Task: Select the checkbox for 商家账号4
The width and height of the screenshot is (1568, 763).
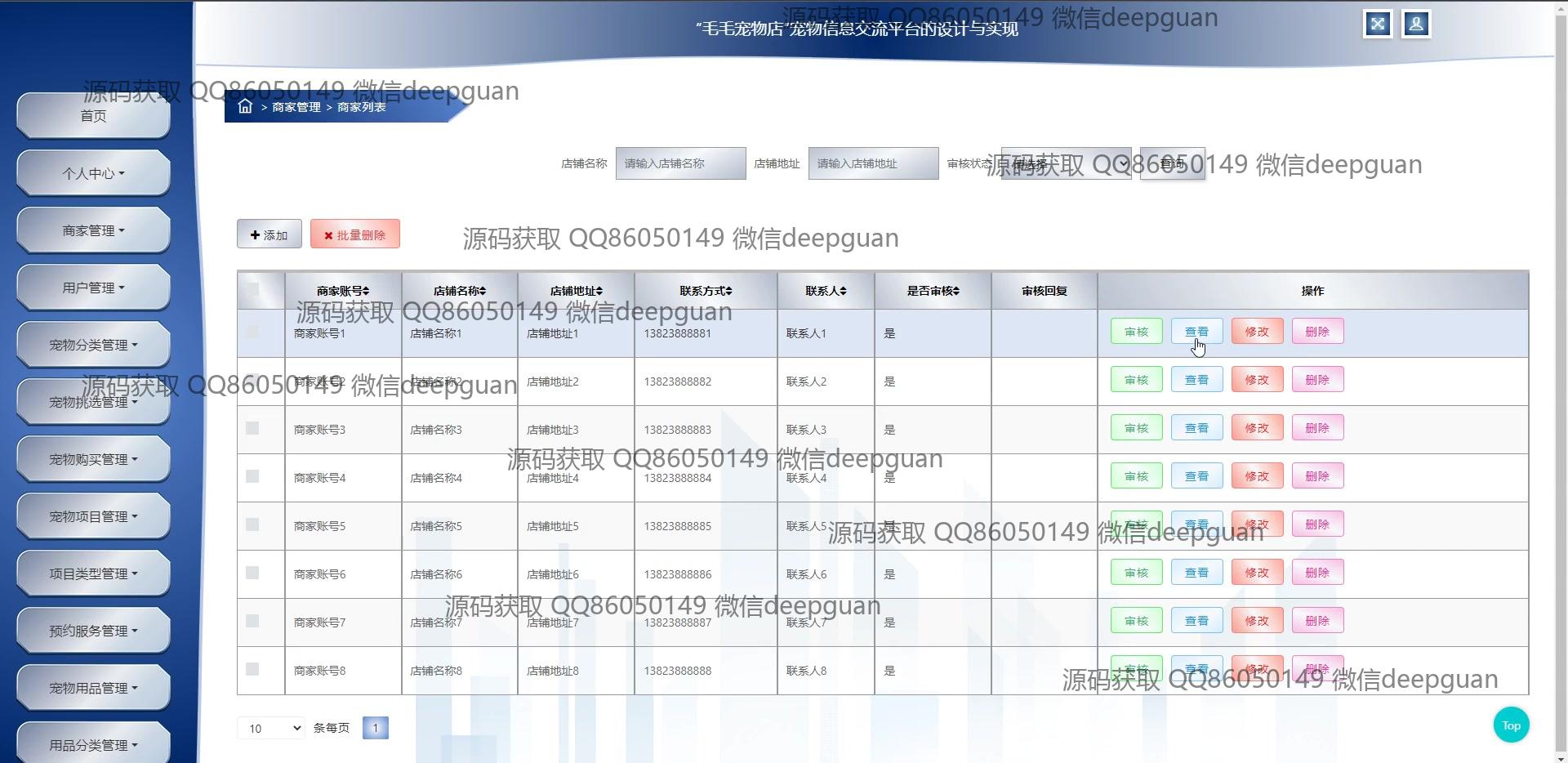Action: (252, 476)
